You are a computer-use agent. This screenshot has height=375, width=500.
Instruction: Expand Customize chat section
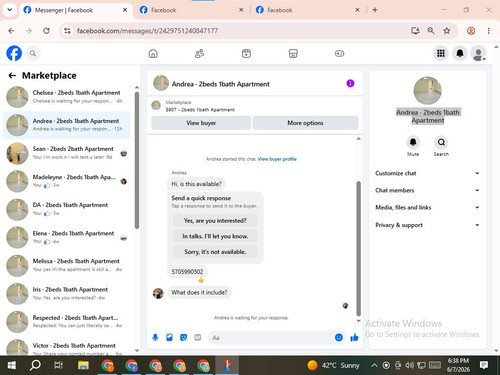pos(428,173)
